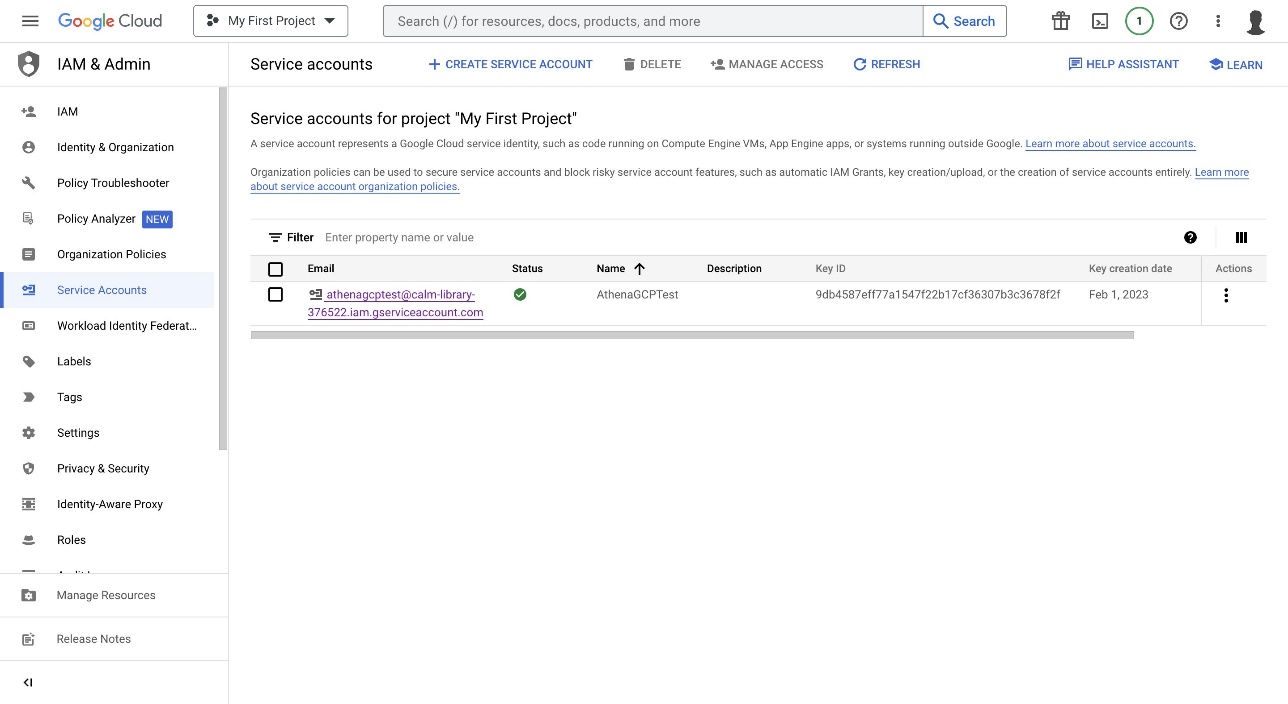Open IAM in the sidebar
The image size is (1288, 704).
(x=67, y=112)
